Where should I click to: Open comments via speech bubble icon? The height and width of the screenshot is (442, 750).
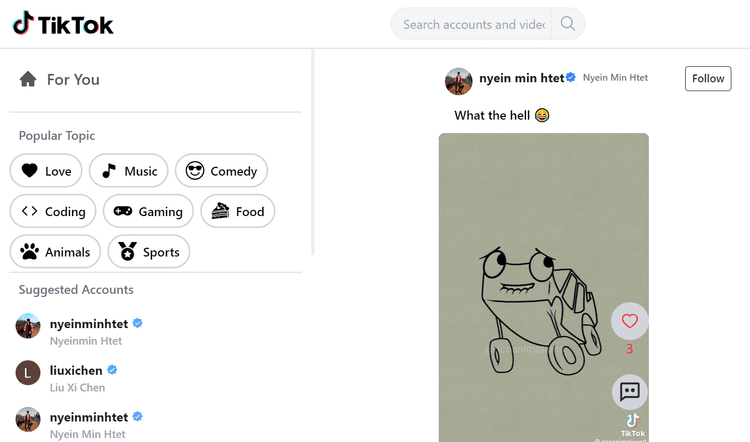tap(629, 392)
